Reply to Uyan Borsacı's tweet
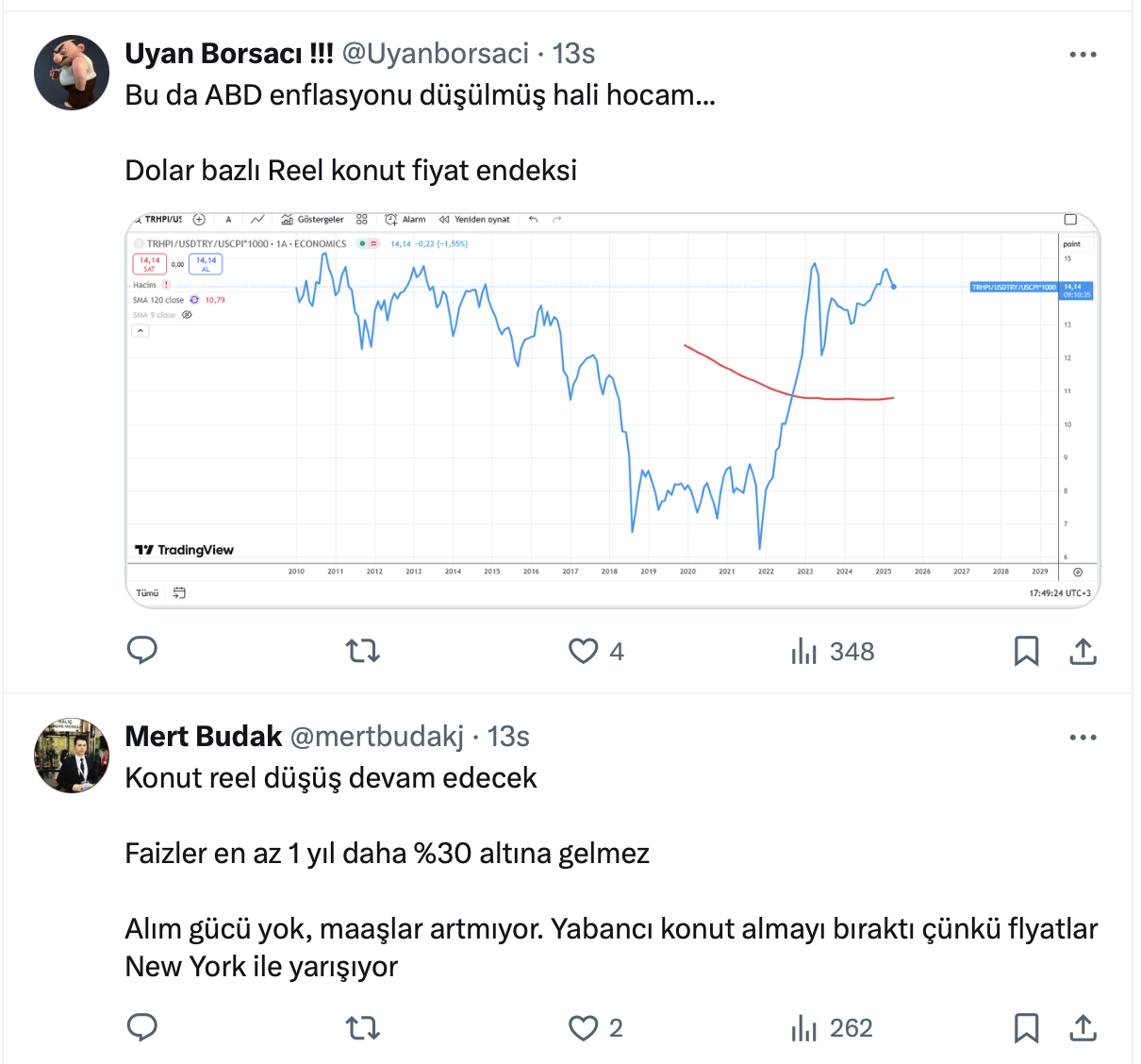This screenshot has height=1064, width=1141. pyautogui.click(x=142, y=651)
